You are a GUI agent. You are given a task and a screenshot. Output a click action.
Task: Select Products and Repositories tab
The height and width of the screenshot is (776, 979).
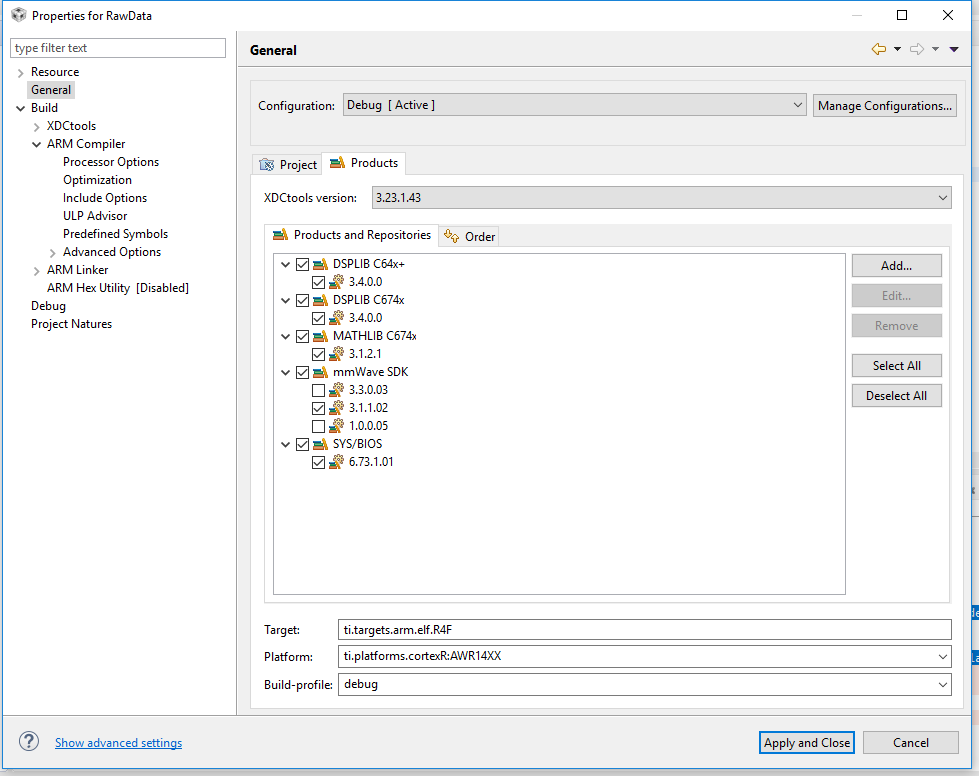click(352, 235)
